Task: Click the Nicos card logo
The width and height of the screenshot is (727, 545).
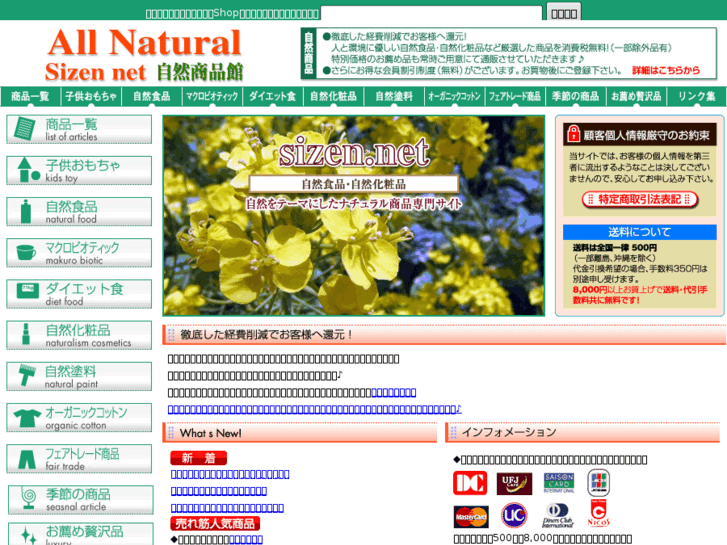Action: (x=599, y=513)
